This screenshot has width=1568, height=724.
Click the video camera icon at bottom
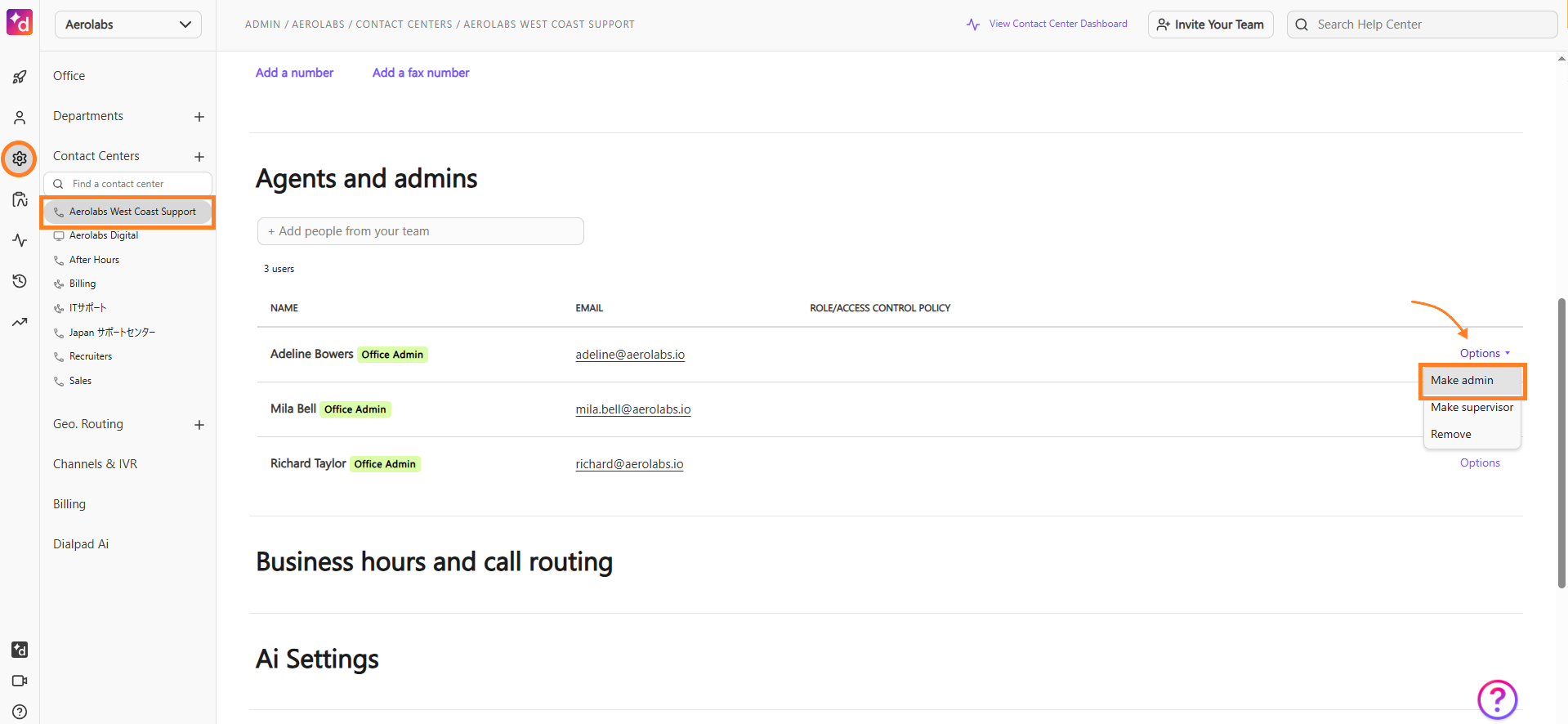pyautogui.click(x=20, y=681)
